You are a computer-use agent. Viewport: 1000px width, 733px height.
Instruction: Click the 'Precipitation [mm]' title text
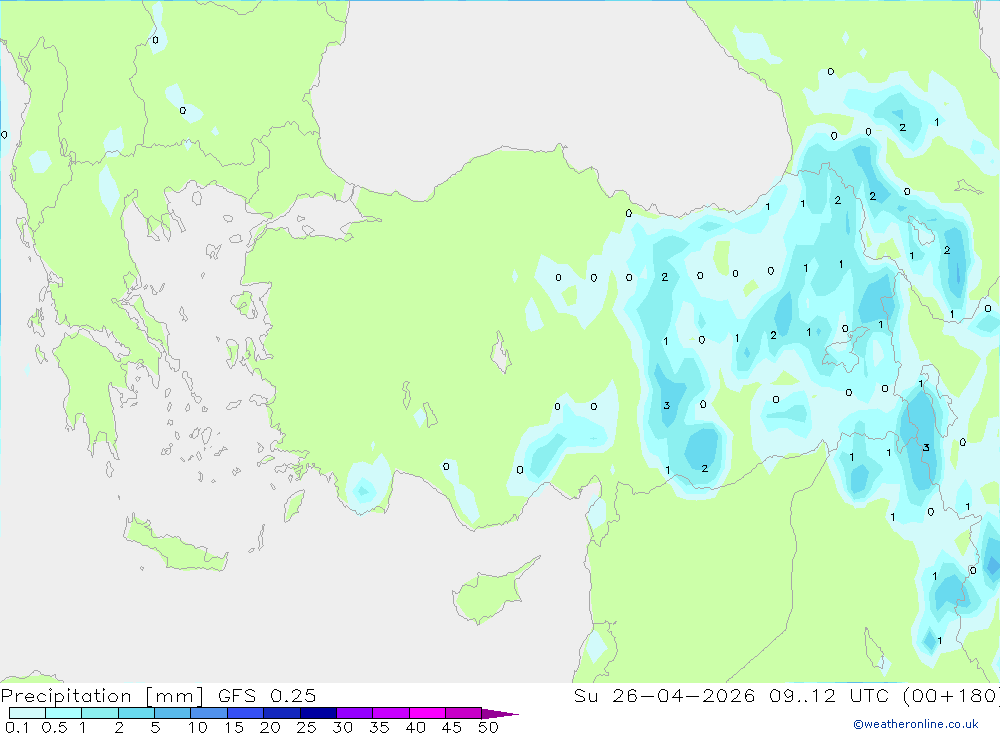click(102, 696)
